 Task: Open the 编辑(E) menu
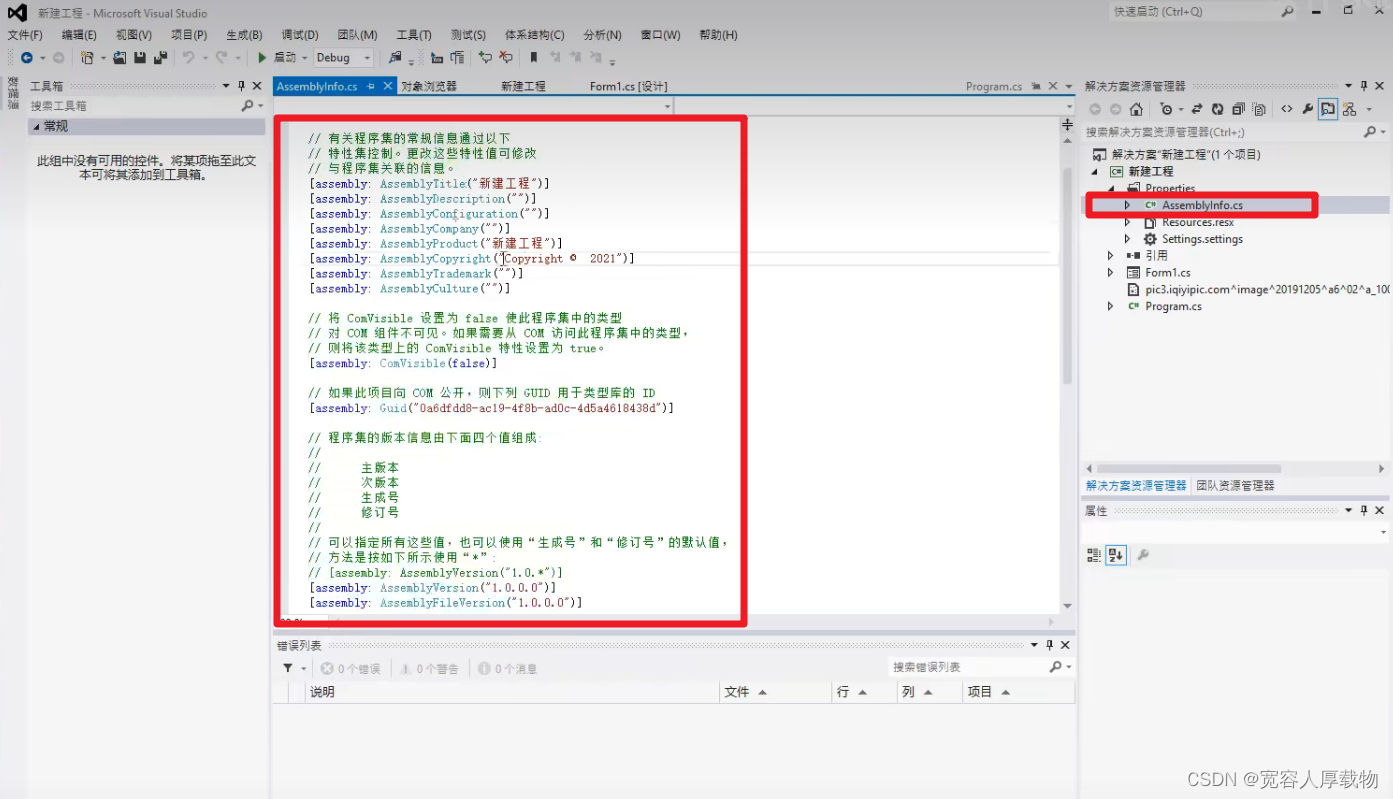coord(79,35)
